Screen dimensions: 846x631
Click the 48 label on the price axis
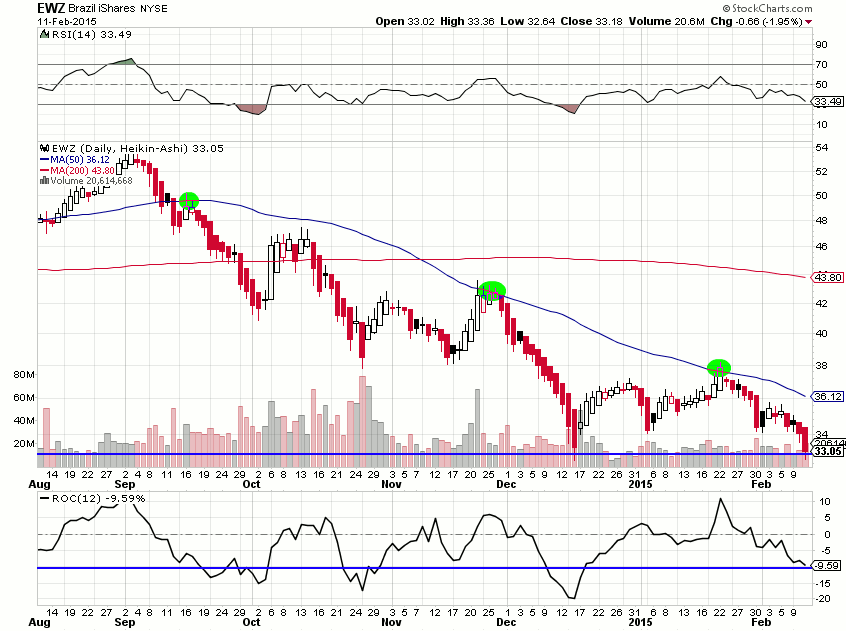point(821,221)
